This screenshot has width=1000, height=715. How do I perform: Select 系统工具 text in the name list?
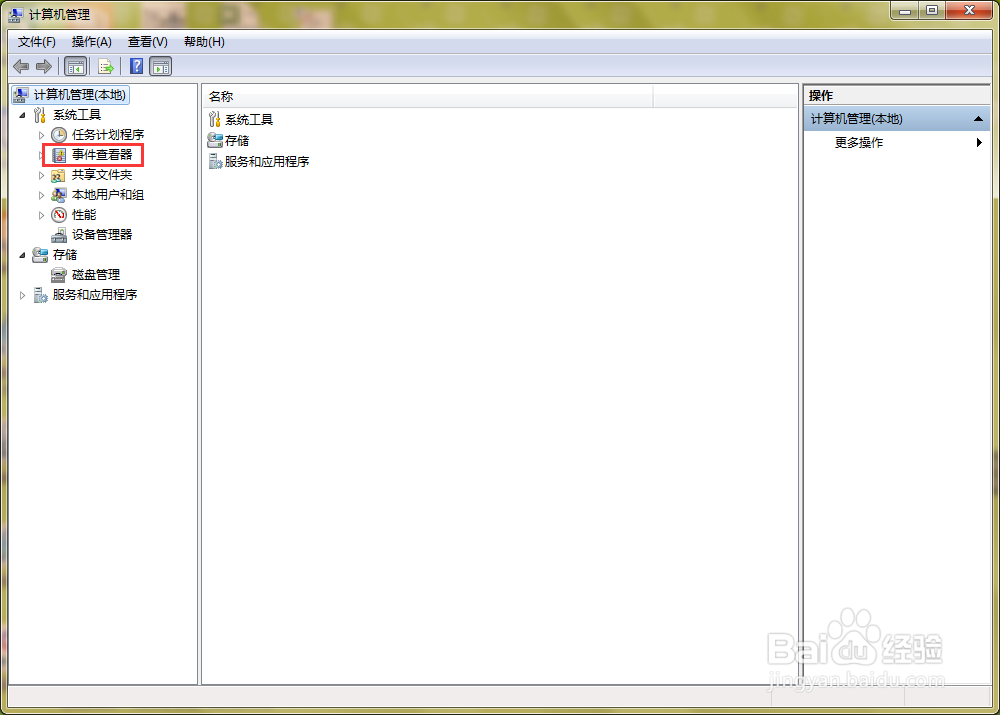coord(249,120)
